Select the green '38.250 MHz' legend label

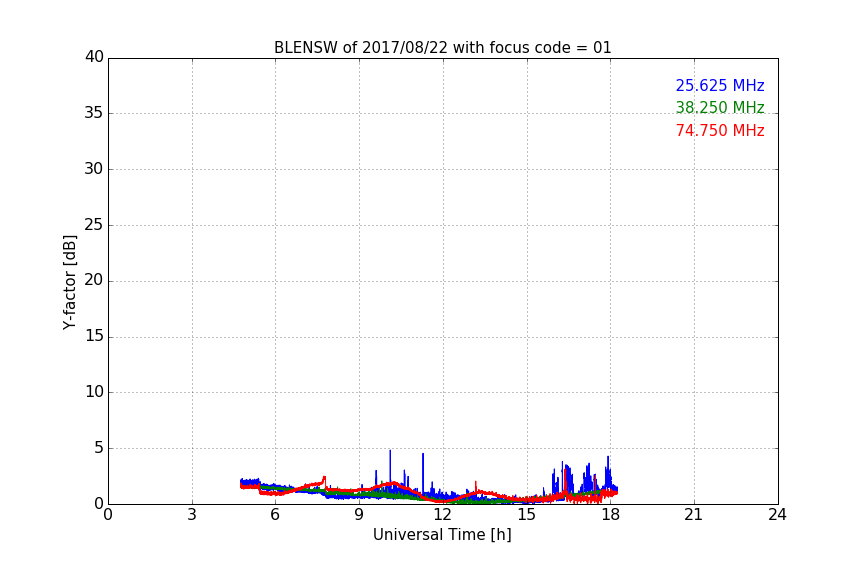pyautogui.click(x=720, y=107)
